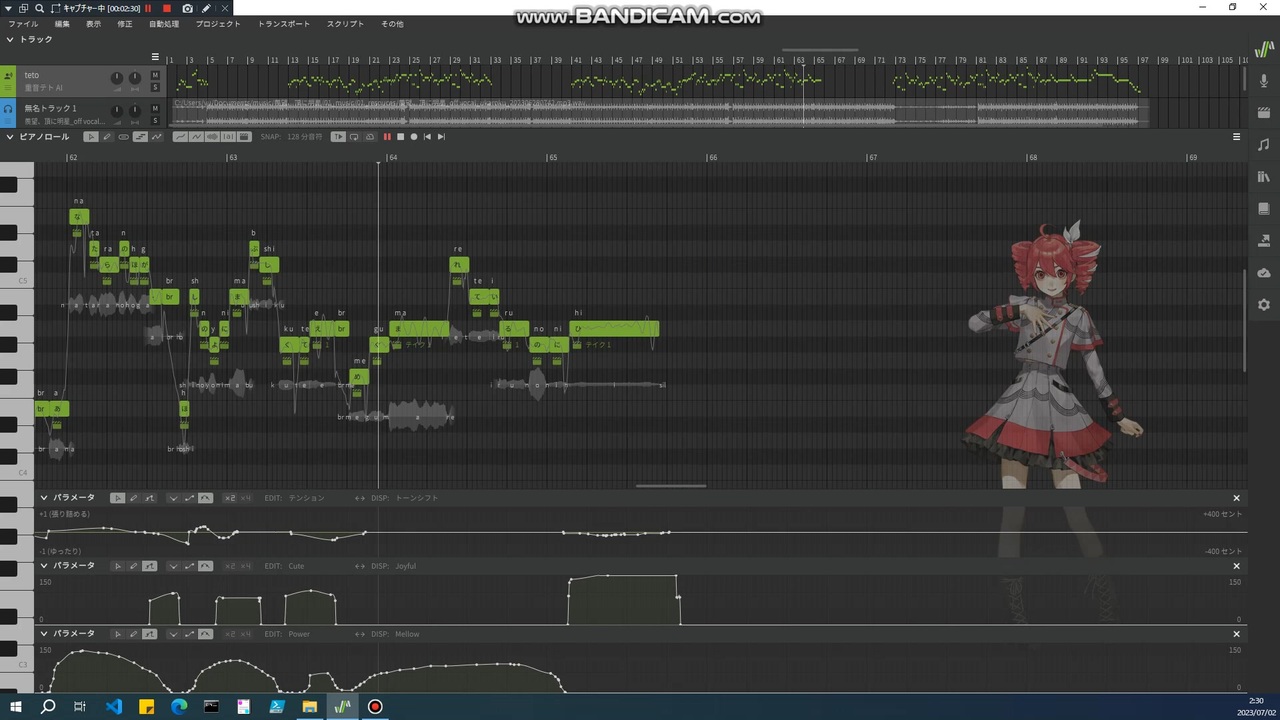Collapse the ピアノロール panel
1280x720 pixels.
10,137
